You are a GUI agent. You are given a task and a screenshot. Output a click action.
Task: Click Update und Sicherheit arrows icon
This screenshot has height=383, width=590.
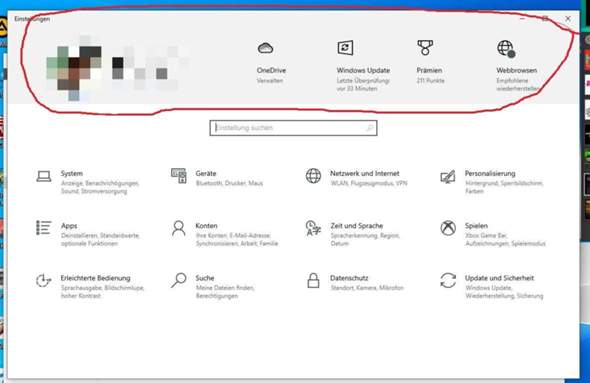click(x=448, y=280)
